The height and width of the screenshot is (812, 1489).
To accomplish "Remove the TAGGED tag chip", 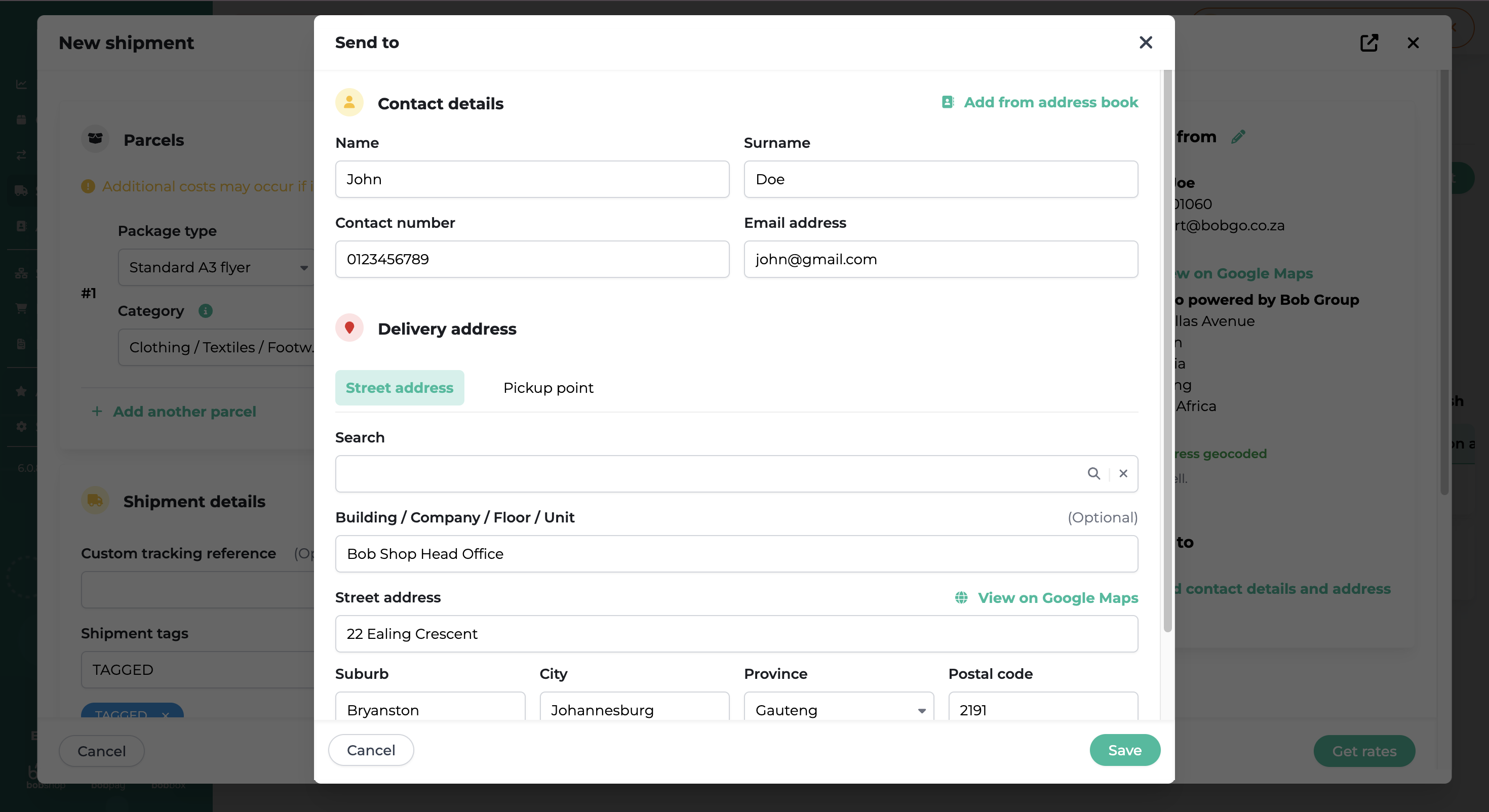I will [165, 714].
